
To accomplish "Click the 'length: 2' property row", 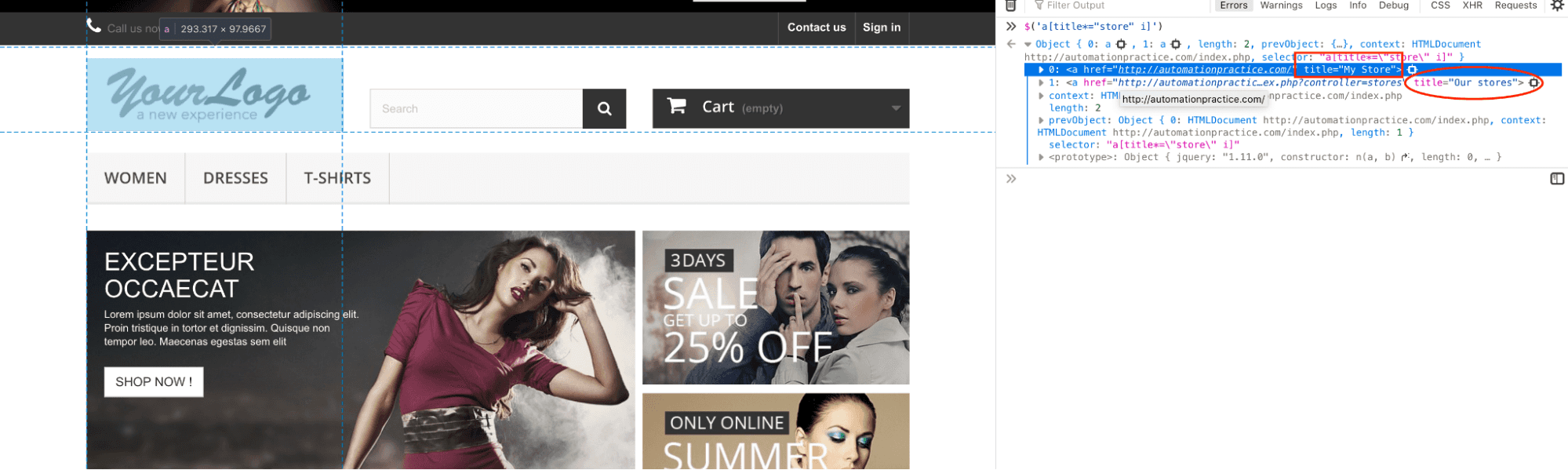I will [x=1075, y=108].
